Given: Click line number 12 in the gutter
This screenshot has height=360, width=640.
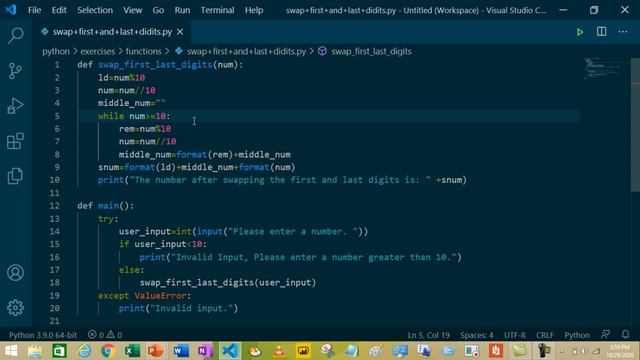Looking at the screenshot, I should pyautogui.click(x=54, y=205).
